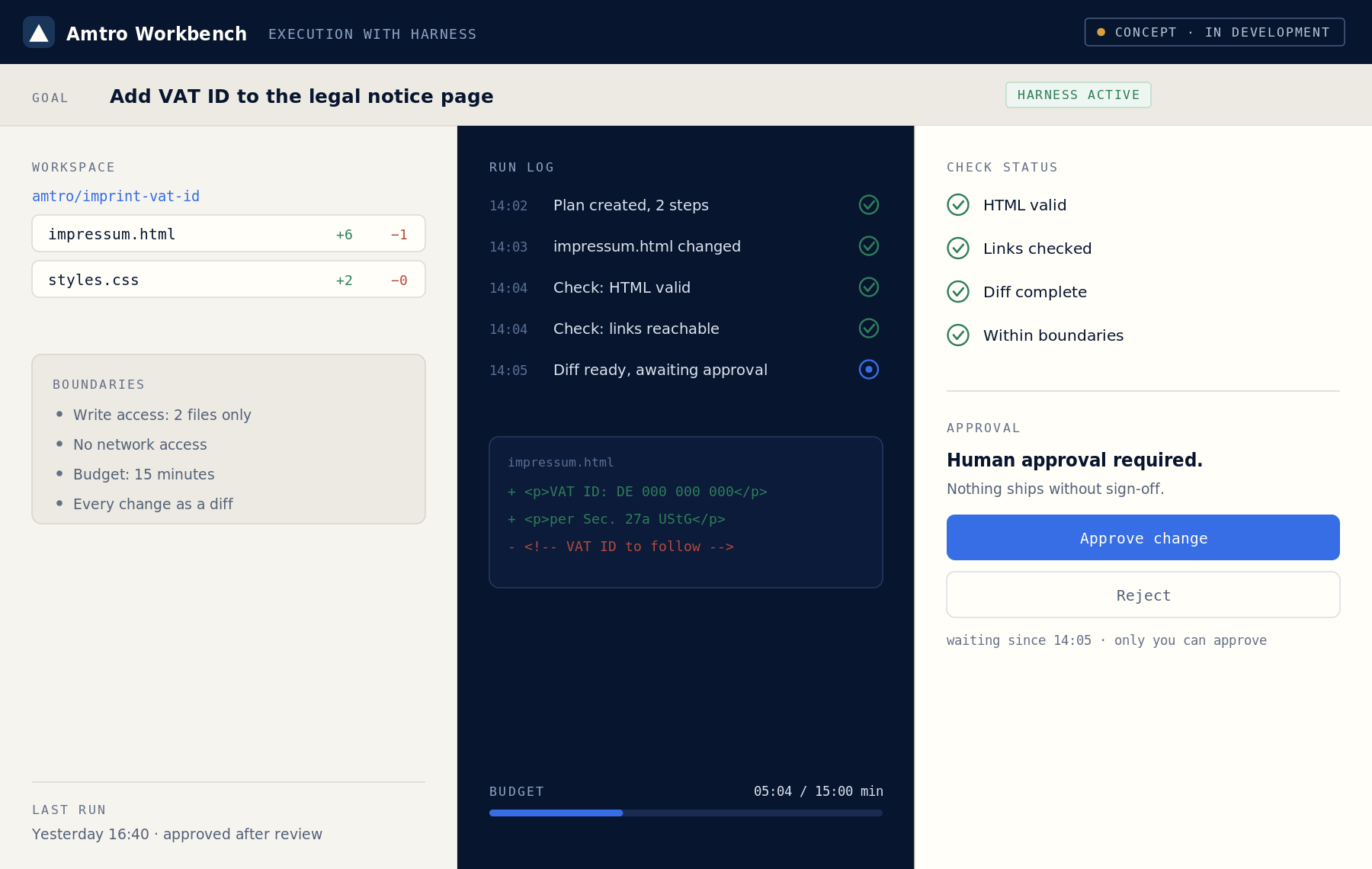Click the Every change as a diff boundary

[x=153, y=504]
